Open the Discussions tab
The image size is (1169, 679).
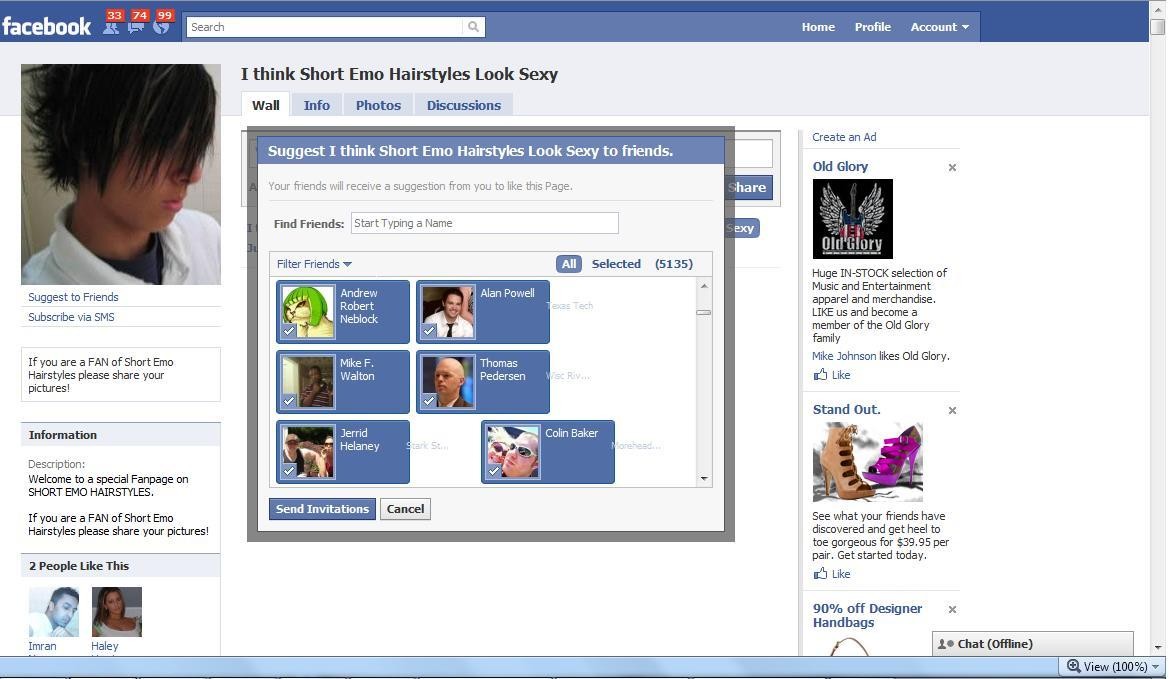tap(463, 105)
